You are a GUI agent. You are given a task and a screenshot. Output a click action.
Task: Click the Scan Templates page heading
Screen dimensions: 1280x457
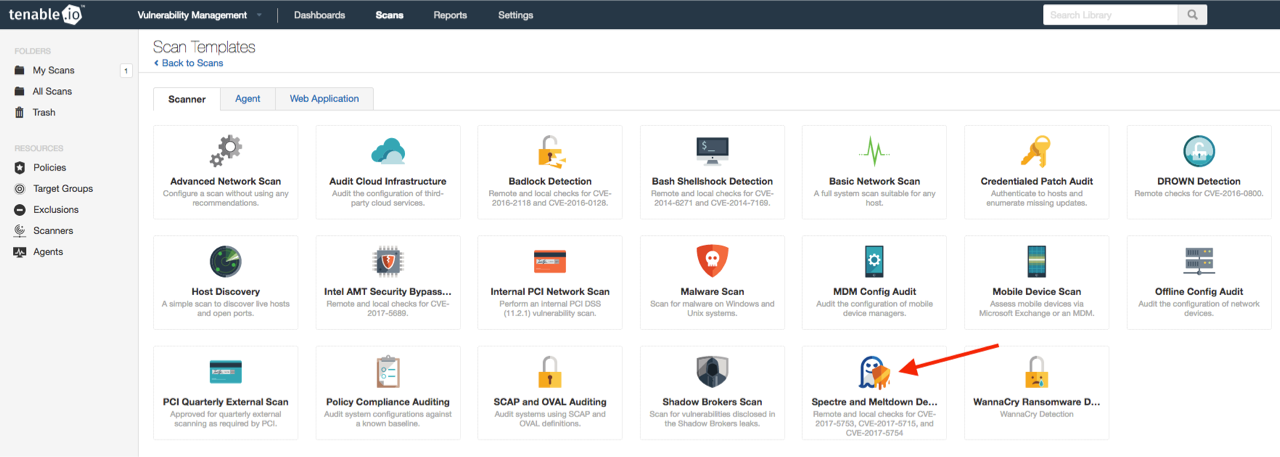pos(204,47)
